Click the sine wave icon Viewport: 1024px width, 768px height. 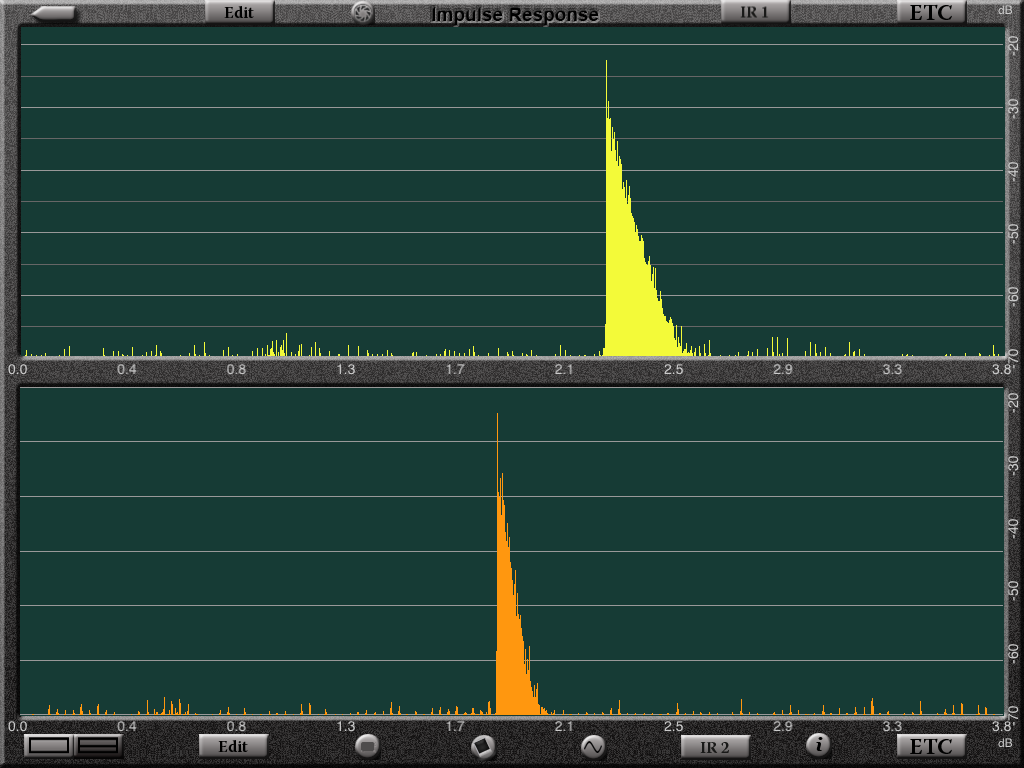coord(593,746)
